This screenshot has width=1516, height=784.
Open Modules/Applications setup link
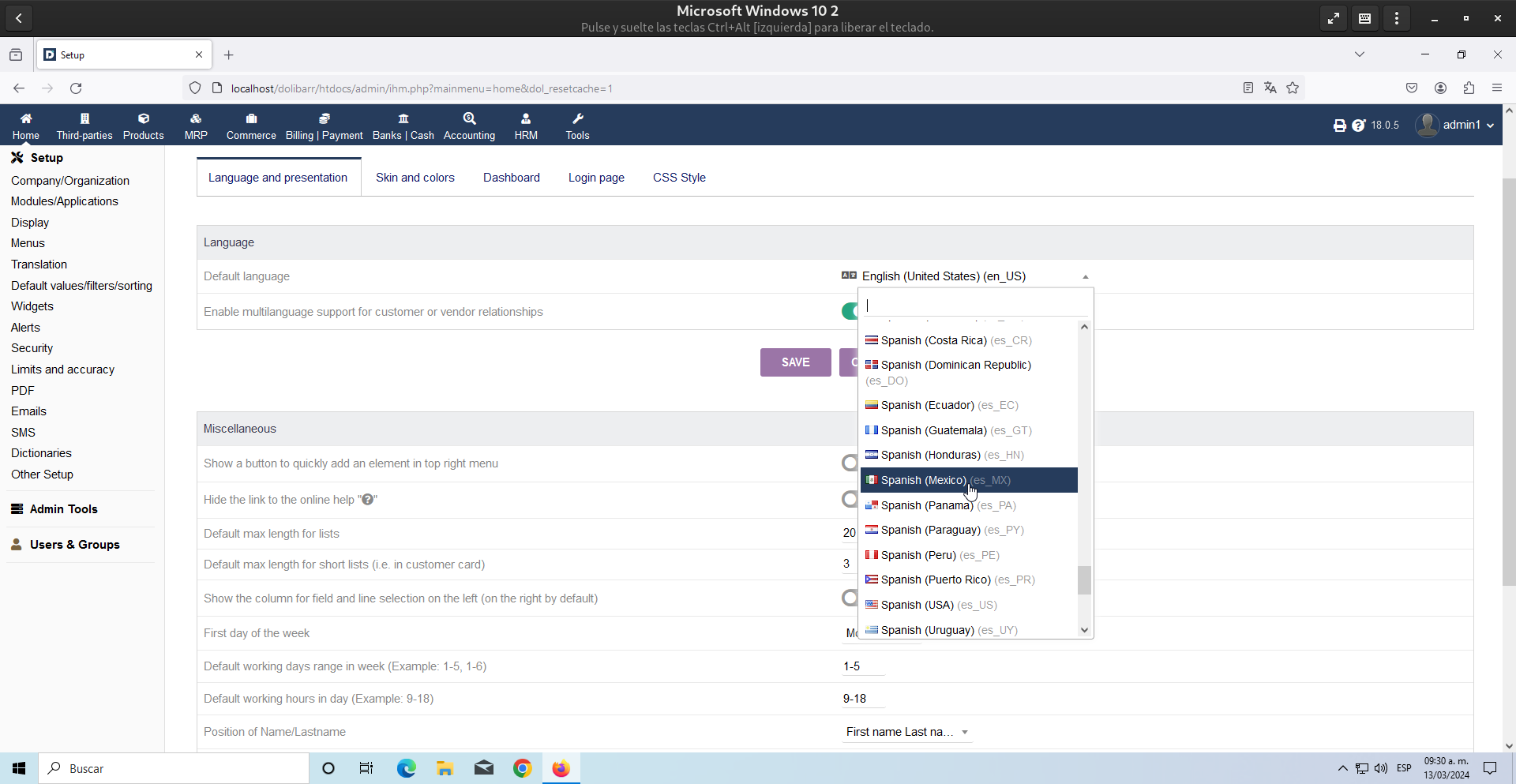coord(65,201)
